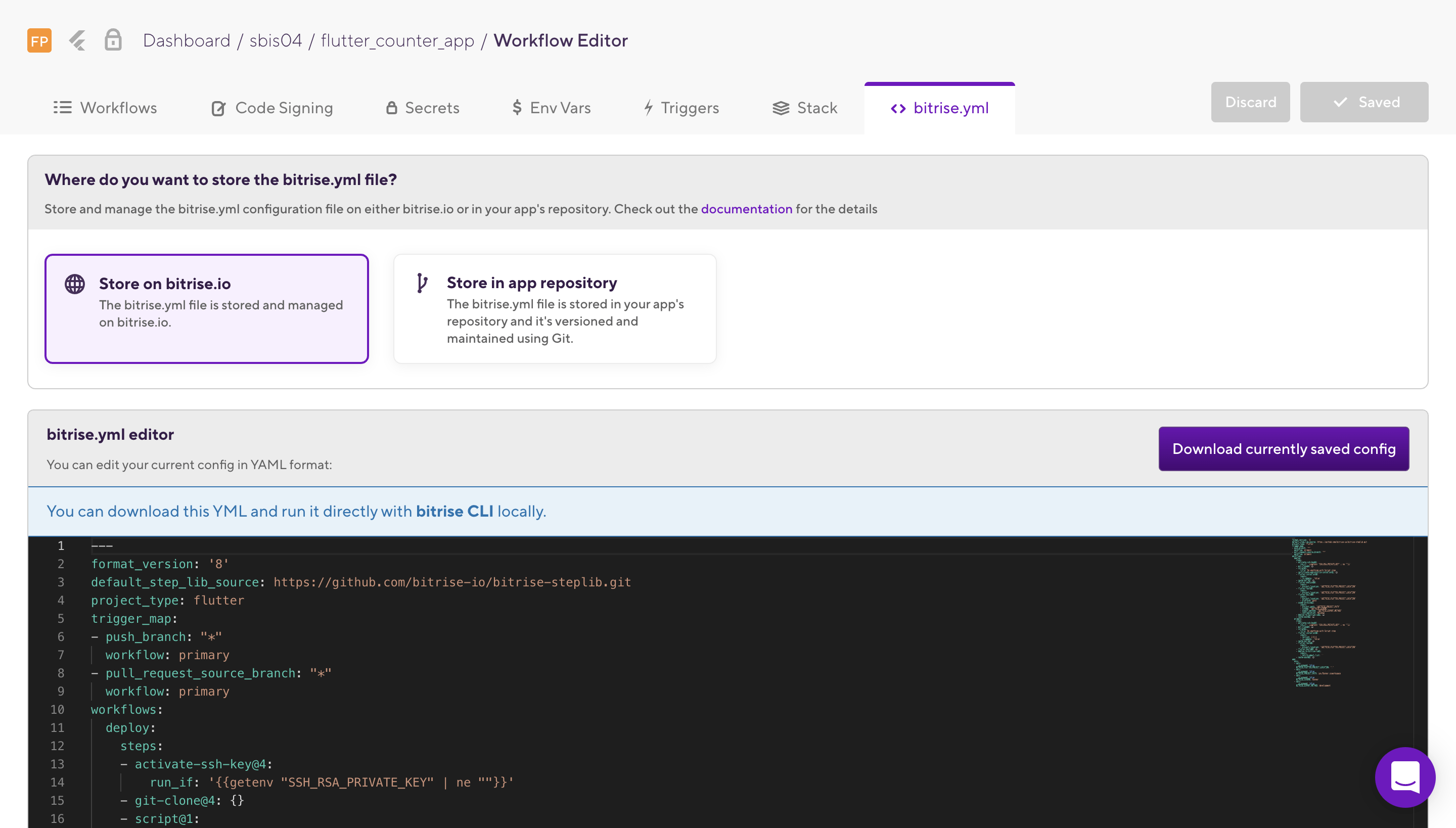
Task: Download currently saved config
Action: 1284,449
